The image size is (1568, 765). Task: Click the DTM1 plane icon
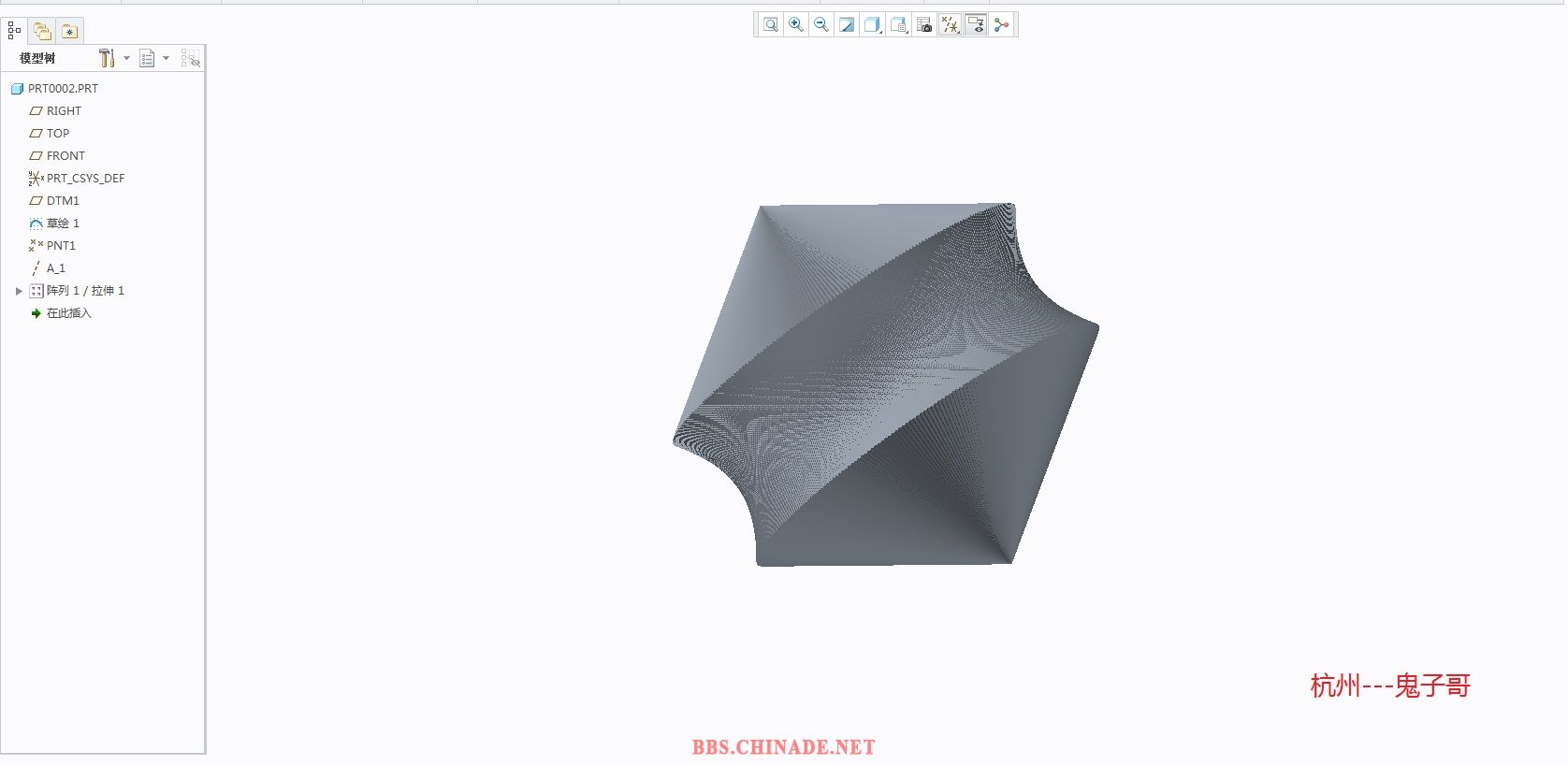[x=36, y=201]
